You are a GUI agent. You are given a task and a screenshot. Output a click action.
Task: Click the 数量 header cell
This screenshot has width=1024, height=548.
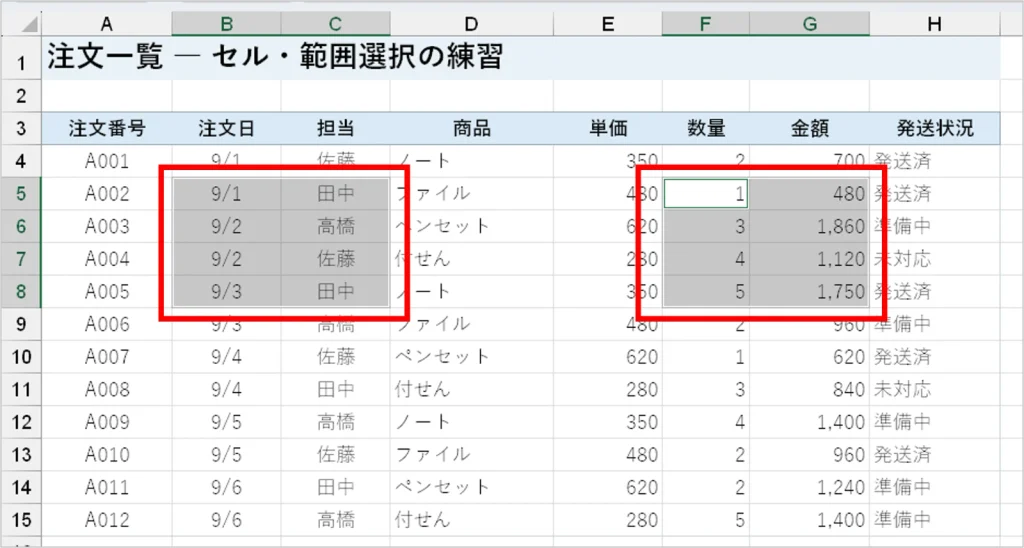tap(706, 129)
